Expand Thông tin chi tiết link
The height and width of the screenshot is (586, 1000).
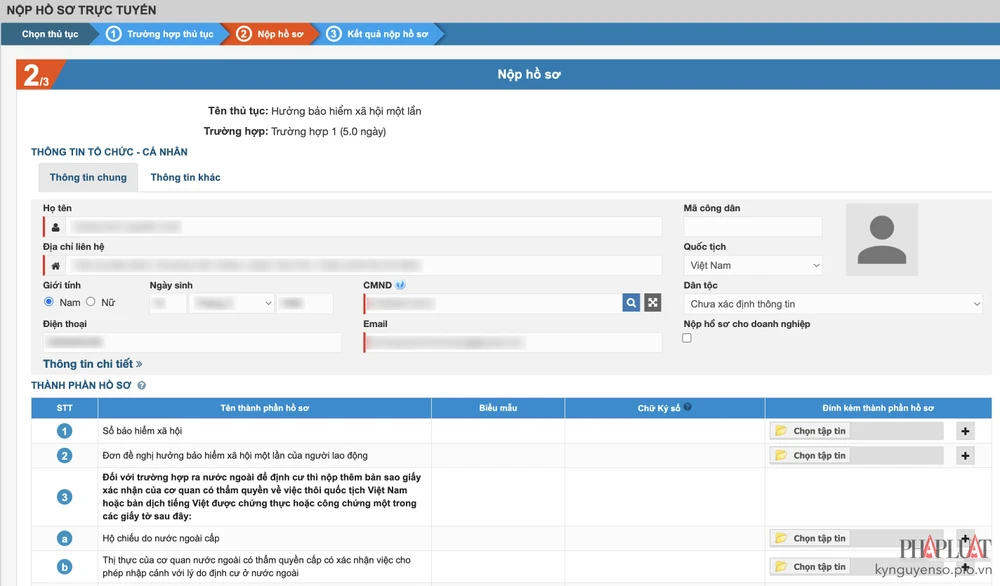(x=92, y=364)
